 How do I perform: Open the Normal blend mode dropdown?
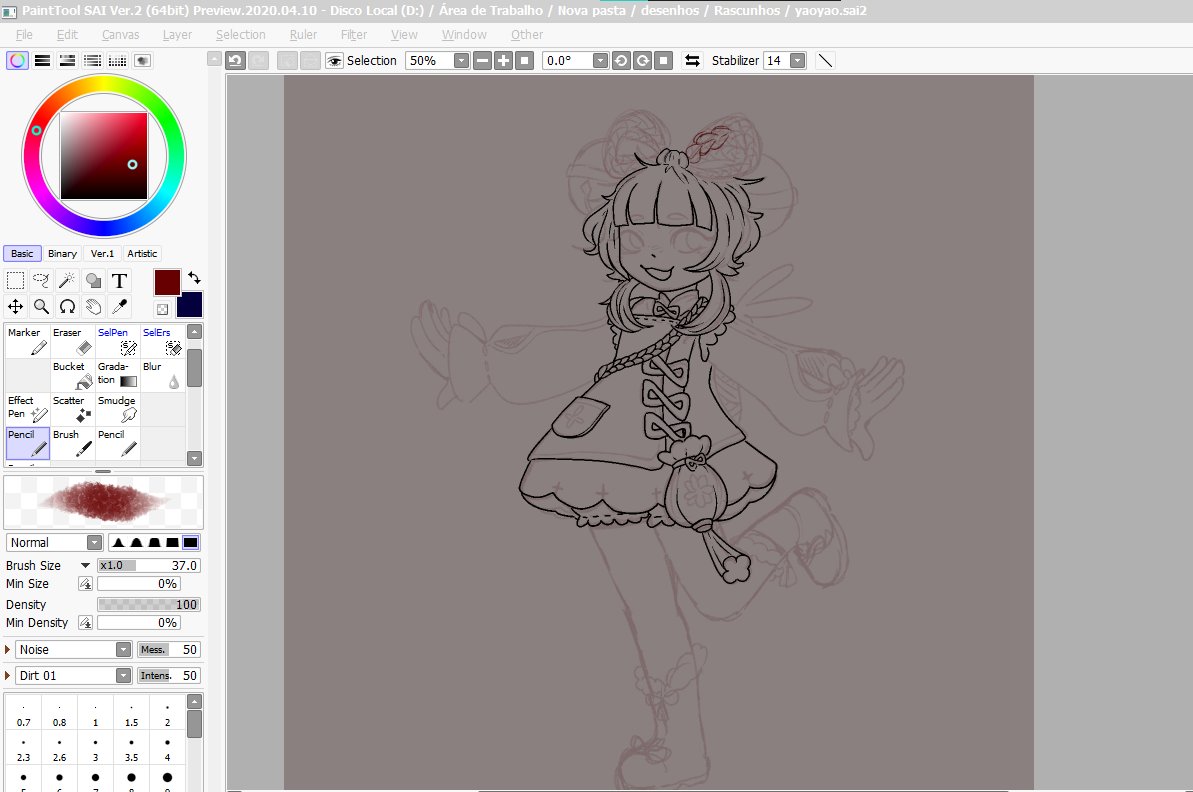tap(94, 542)
